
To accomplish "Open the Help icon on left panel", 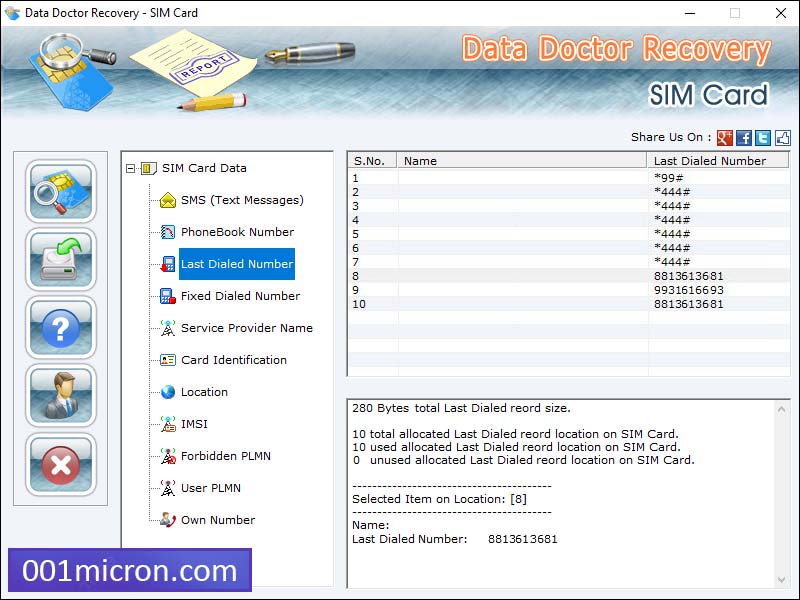I will (x=60, y=327).
